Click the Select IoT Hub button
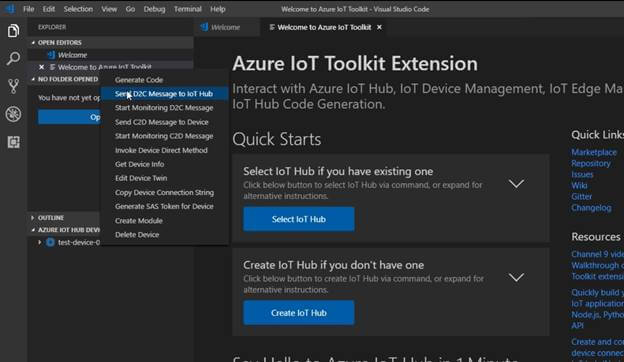 click(299, 219)
